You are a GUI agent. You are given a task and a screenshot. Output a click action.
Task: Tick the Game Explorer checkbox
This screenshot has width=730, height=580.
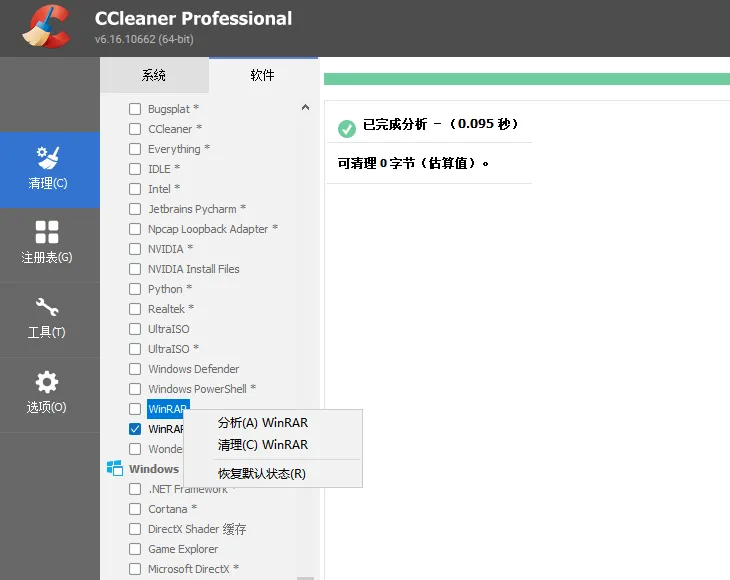coord(135,549)
